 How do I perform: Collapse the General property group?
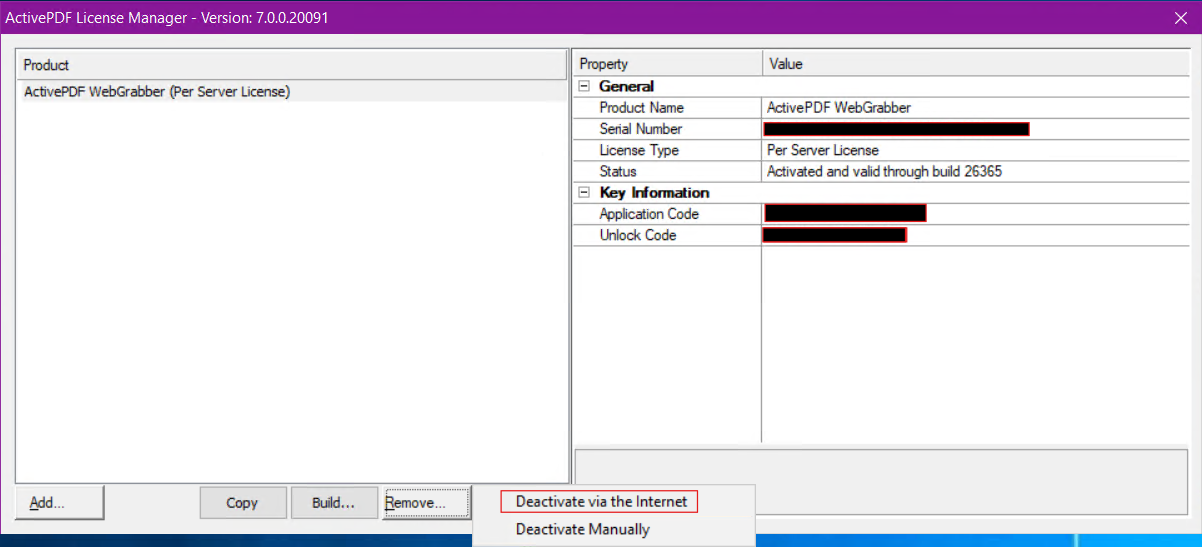585,86
